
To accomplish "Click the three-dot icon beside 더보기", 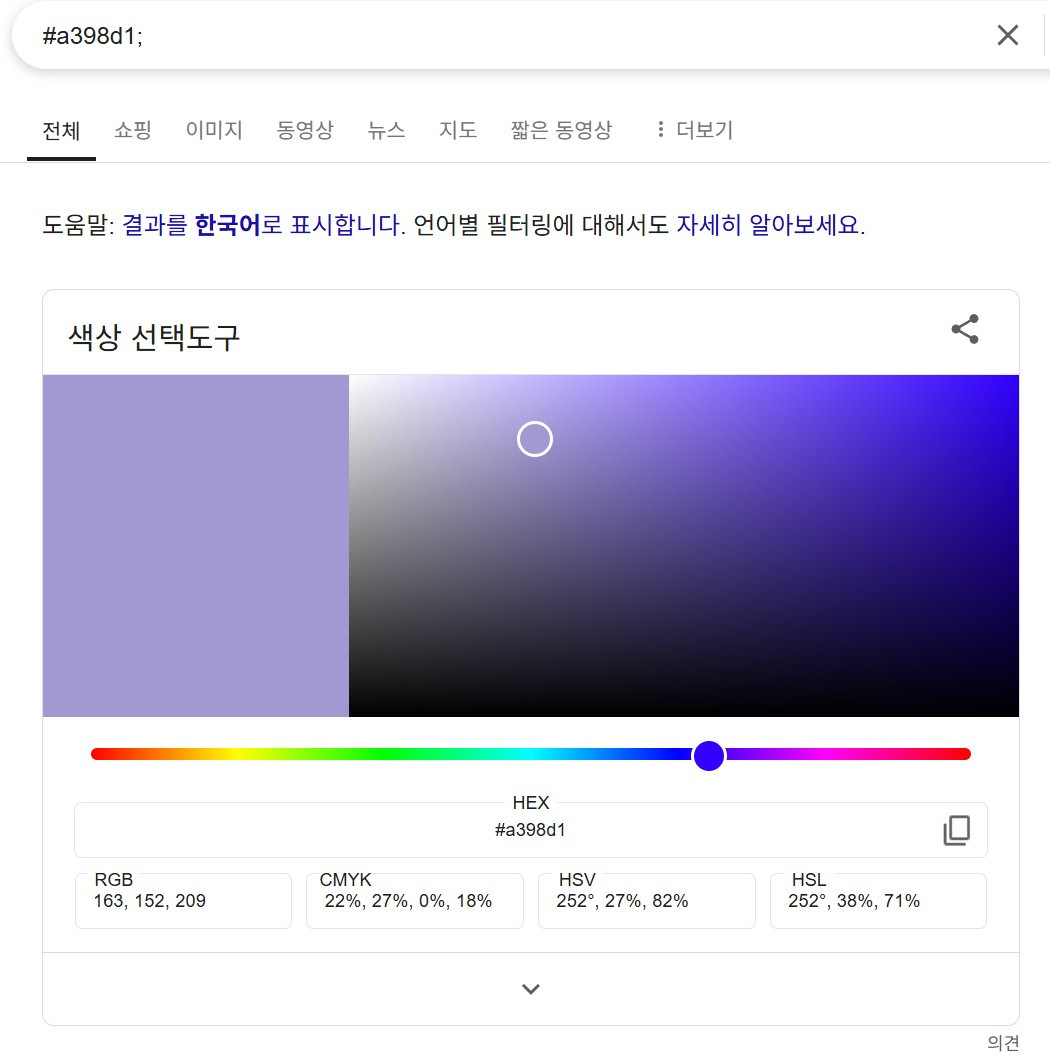I will point(660,130).
